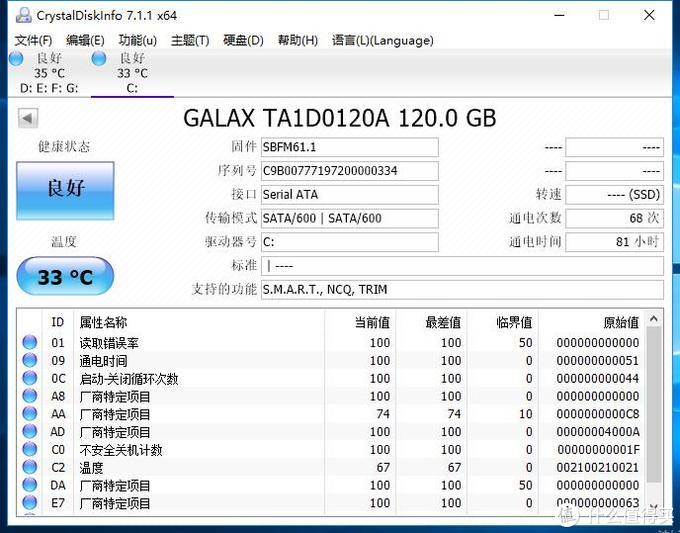Click blue status orb for C: disk
The height and width of the screenshot is (533, 680).
click(x=99, y=58)
